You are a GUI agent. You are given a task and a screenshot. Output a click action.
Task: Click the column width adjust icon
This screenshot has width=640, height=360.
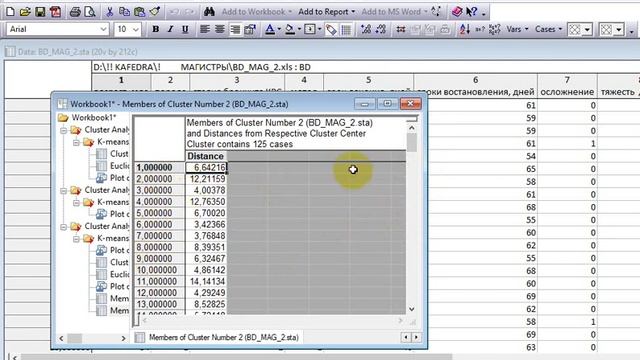point(401,29)
